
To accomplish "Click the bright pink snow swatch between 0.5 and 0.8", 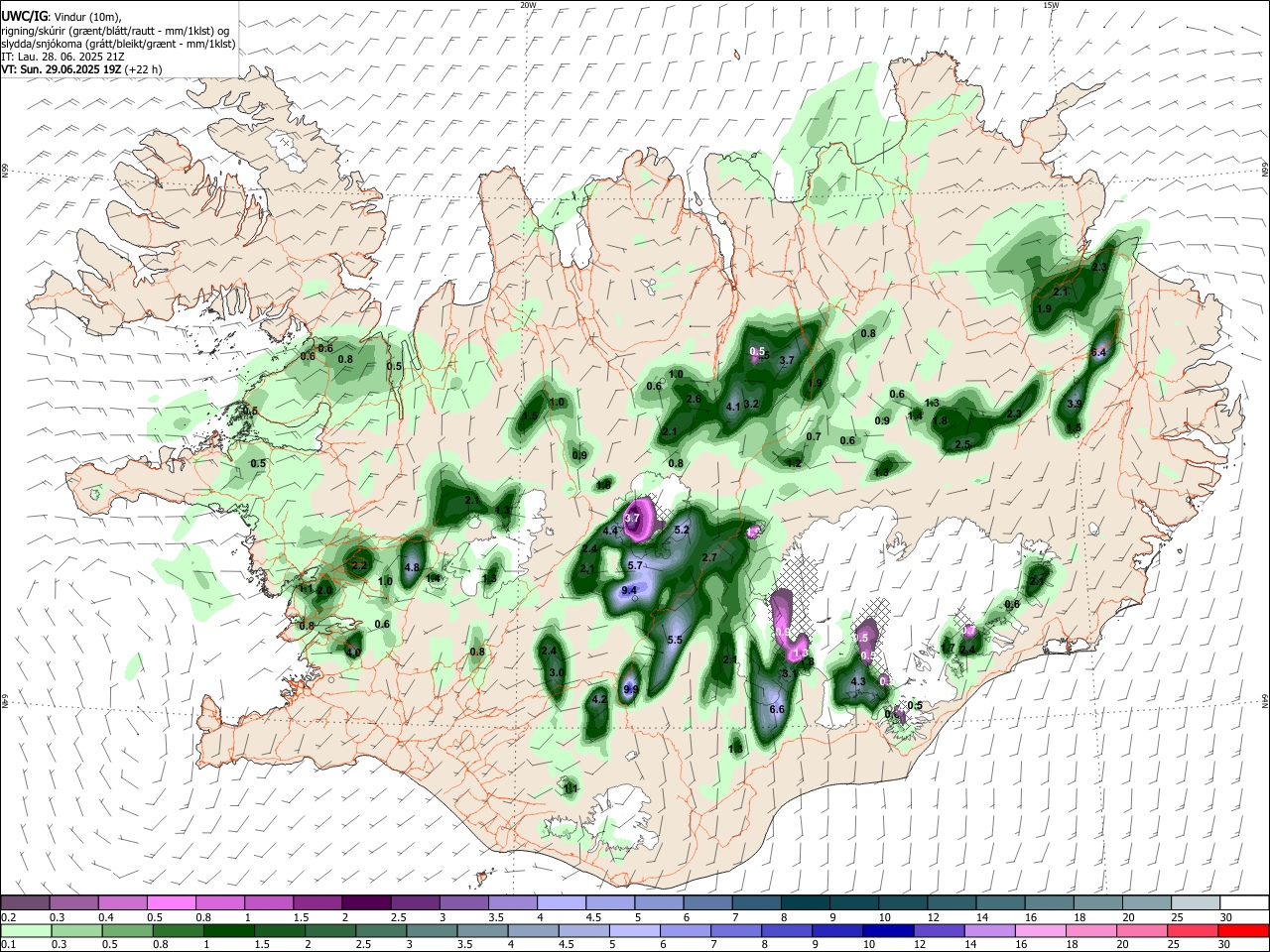I will click(x=171, y=902).
